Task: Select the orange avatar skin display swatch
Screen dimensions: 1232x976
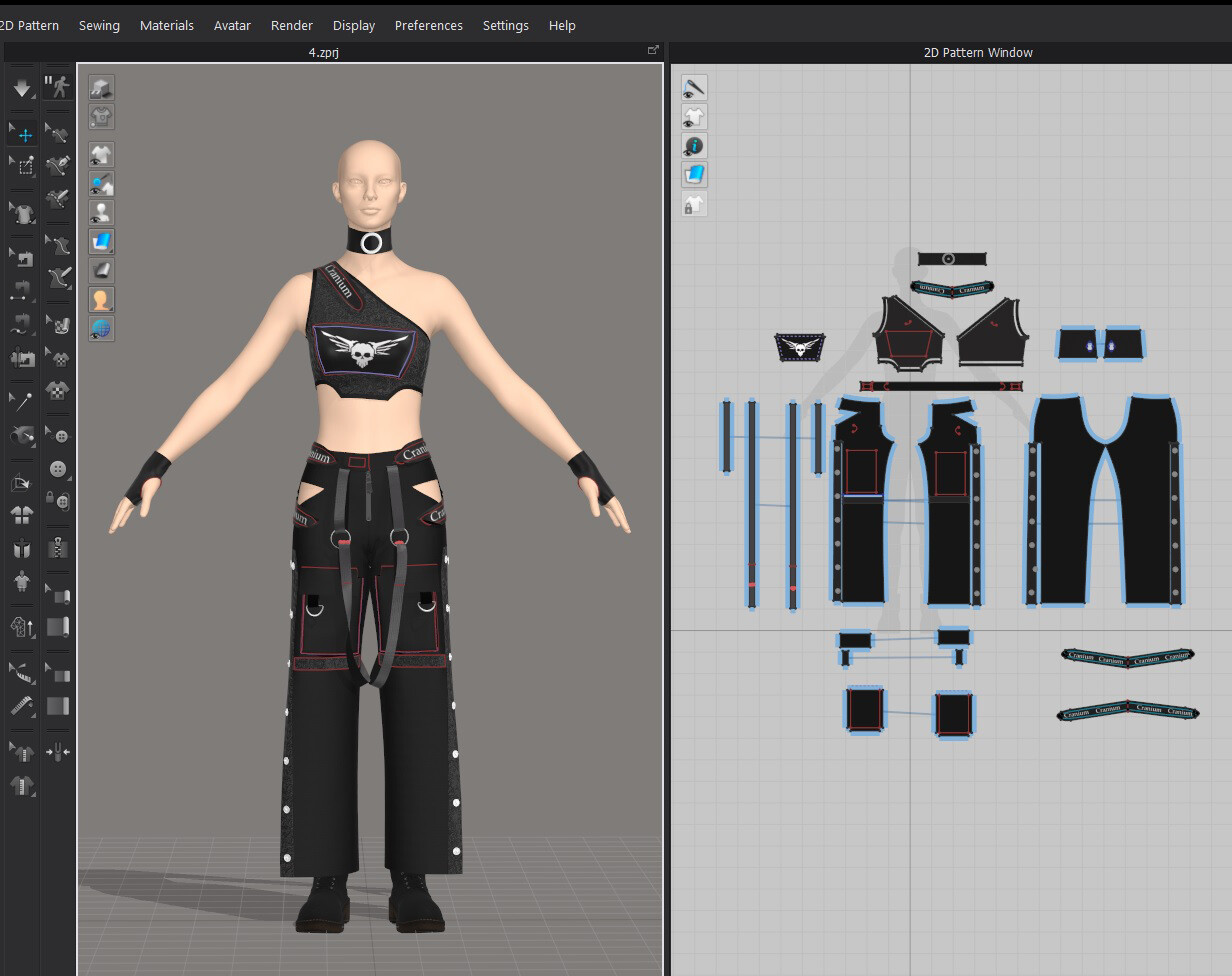Action: click(101, 299)
